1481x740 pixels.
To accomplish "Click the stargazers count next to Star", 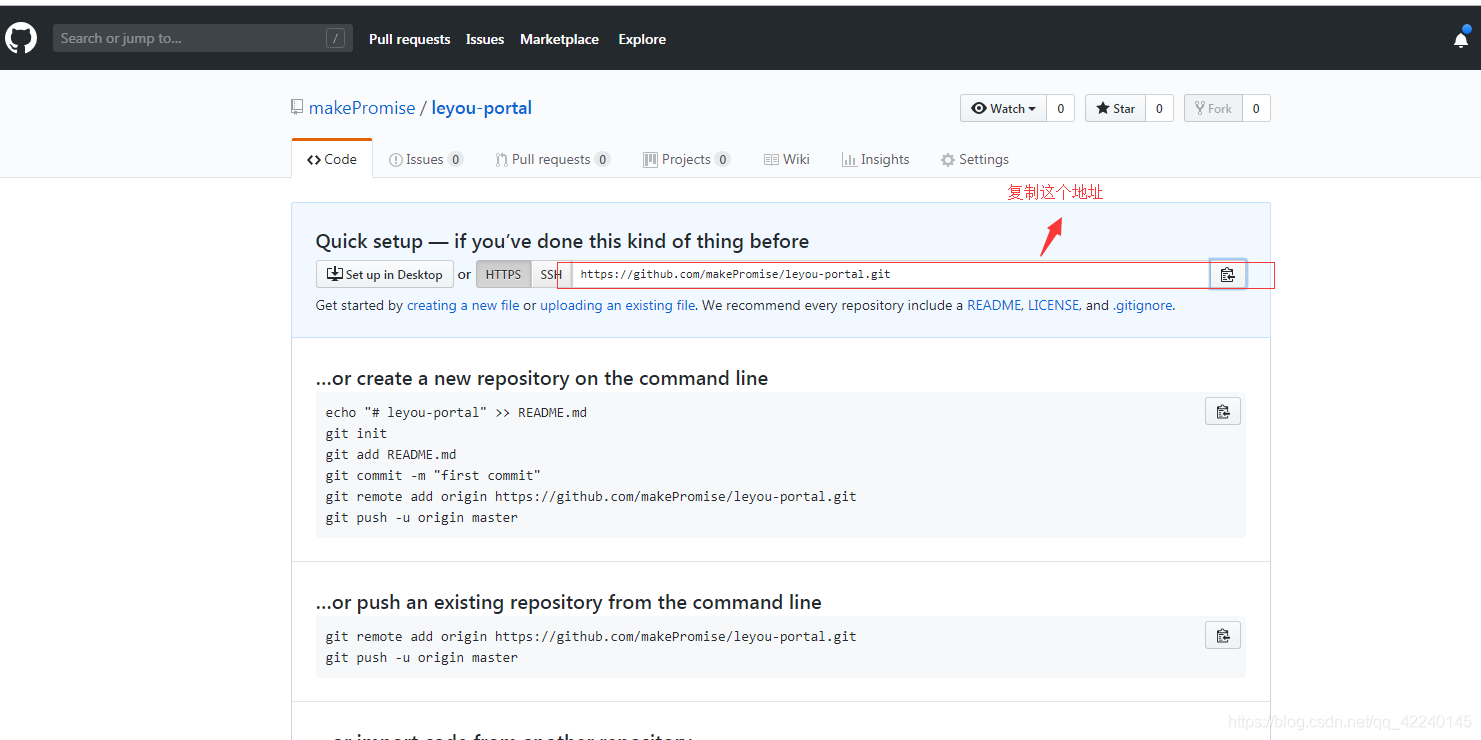I will pyautogui.click(x=1159, y=108).
